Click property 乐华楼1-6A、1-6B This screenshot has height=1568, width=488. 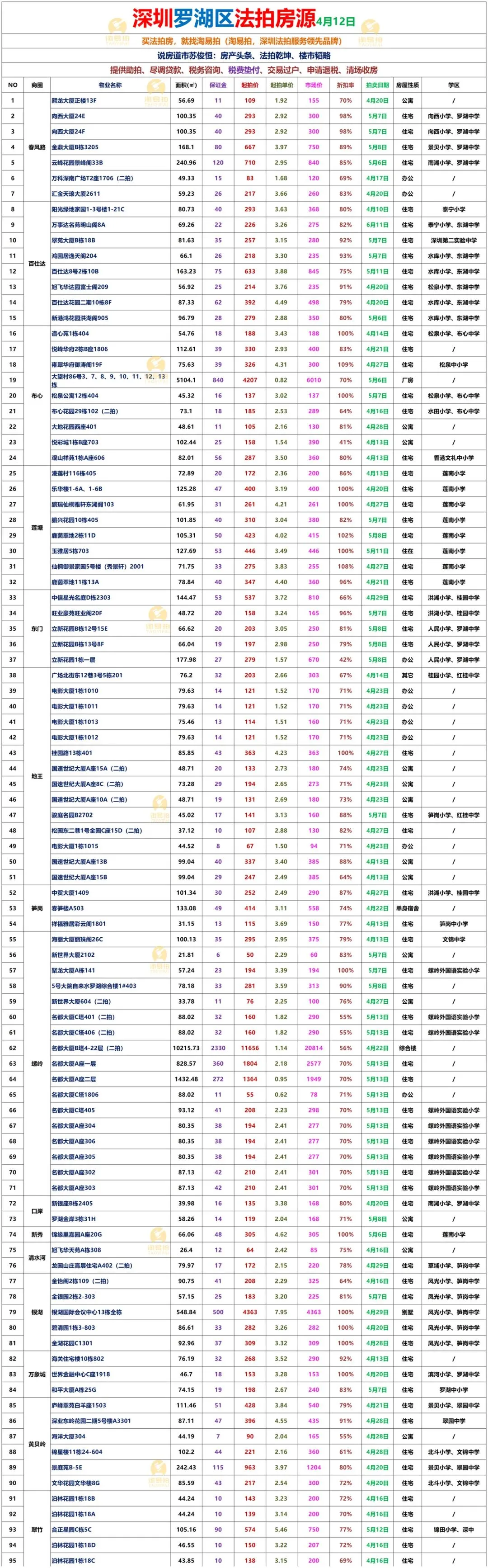coord(77,489)
